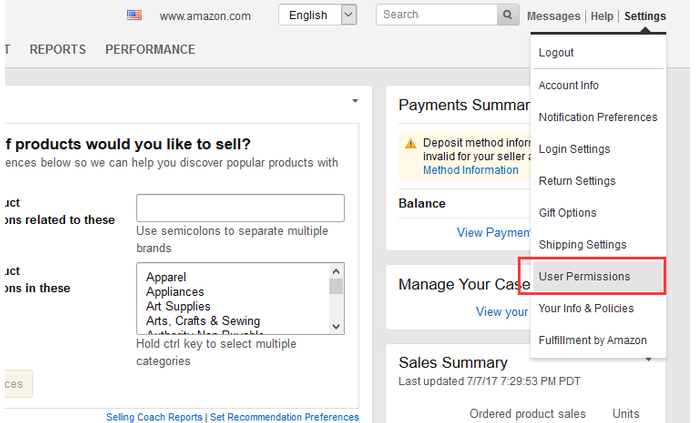Click the US flag marketplace icon
Viewport: 700px width, 423px height.
pyautogui.click(x=134, y=15)
